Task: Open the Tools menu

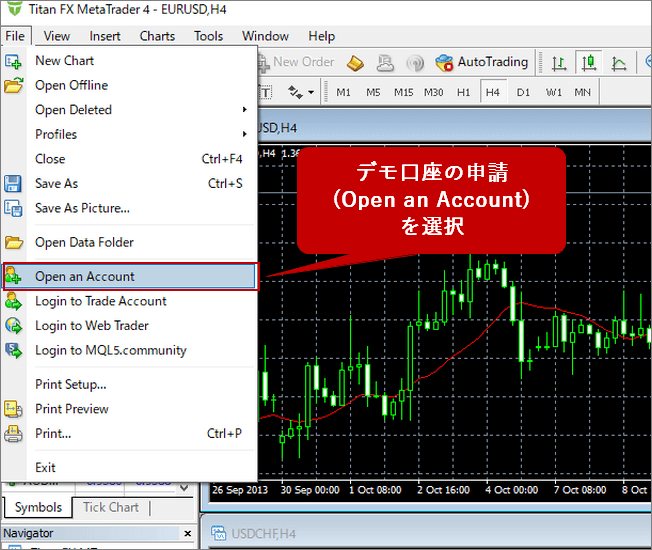Action: coord(208,36)
